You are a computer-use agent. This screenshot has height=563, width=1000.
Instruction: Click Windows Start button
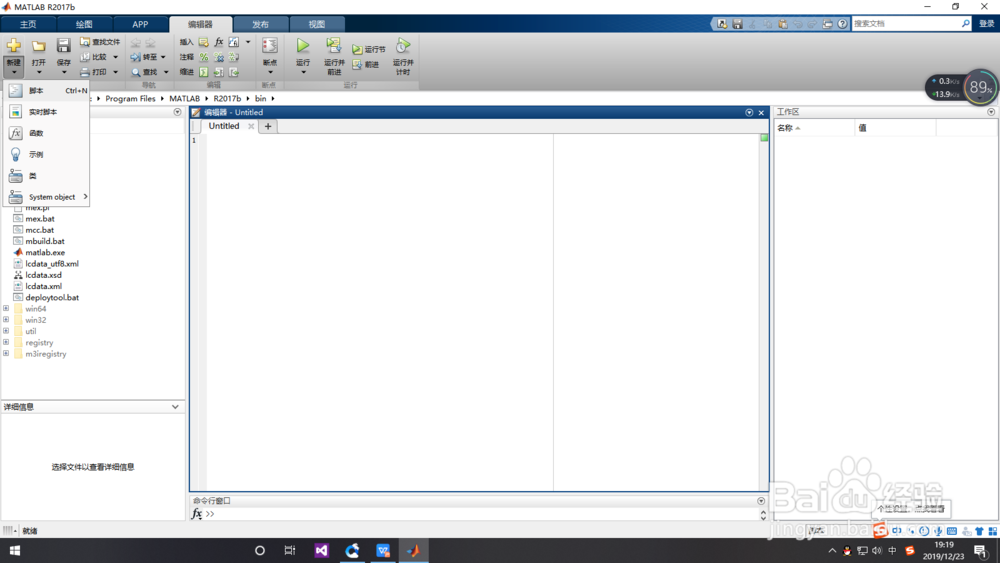15,550
